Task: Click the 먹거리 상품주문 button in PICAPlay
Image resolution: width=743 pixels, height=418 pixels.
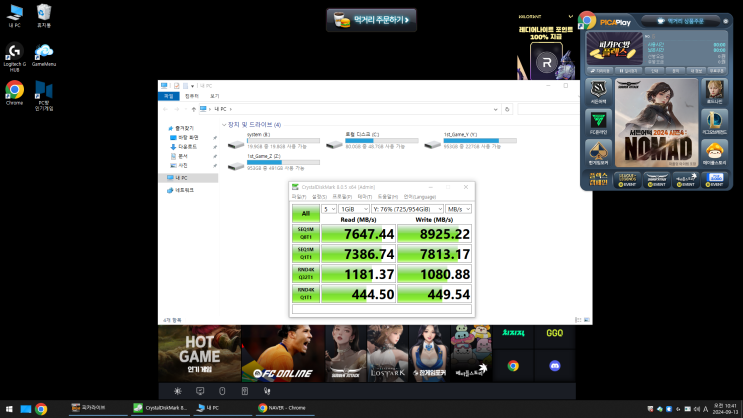Action: point(680,21)
